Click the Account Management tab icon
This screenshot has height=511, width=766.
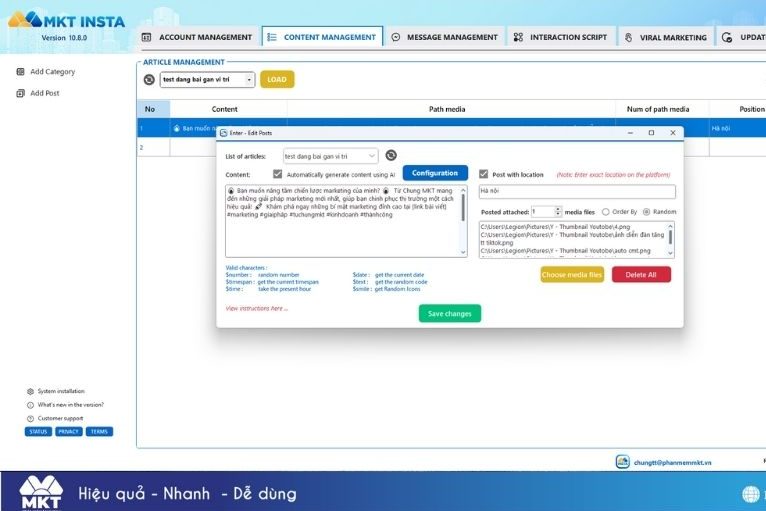pyautogui.click(x=146, y=37)
